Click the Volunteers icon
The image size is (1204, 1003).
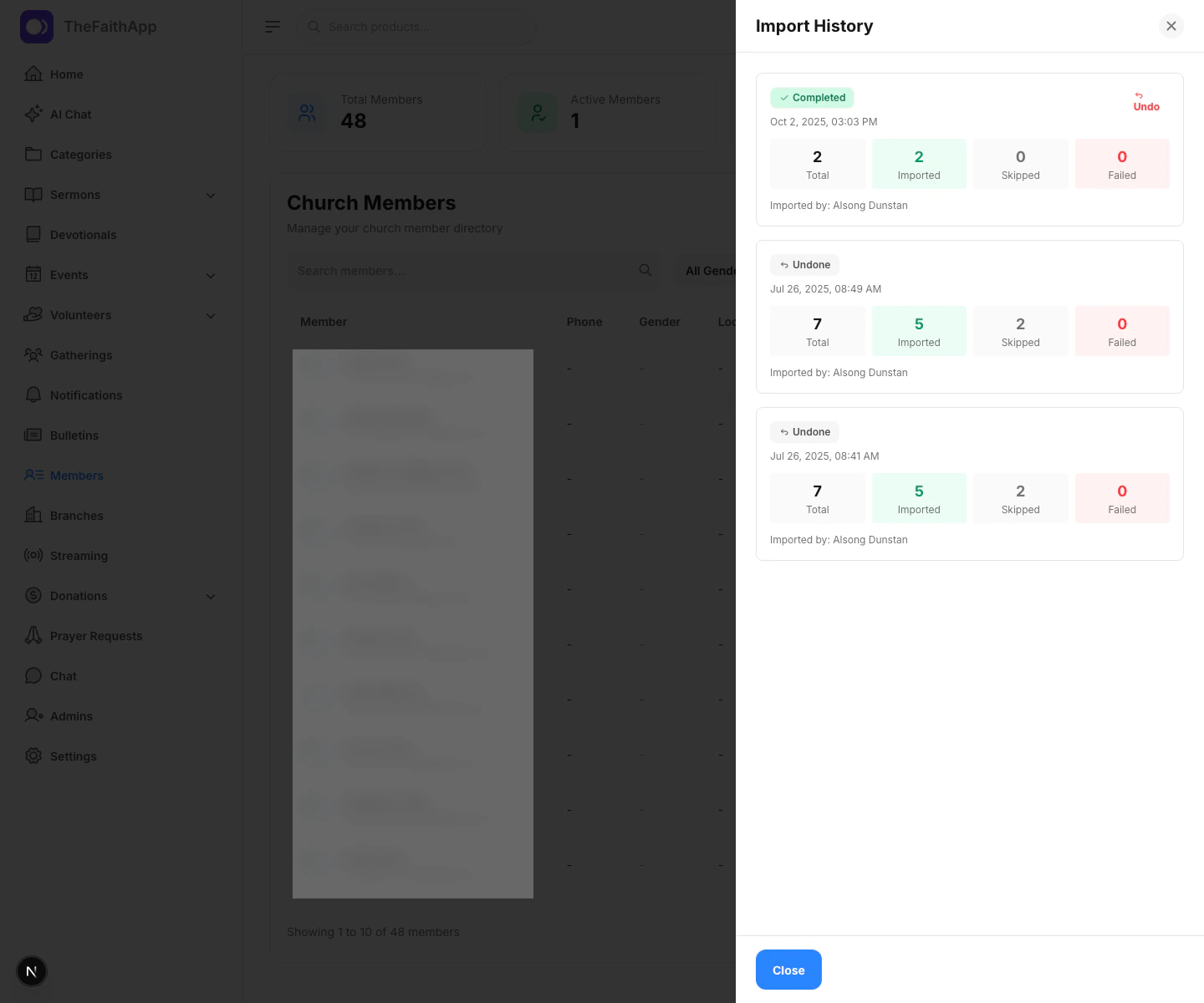point(33,314)
